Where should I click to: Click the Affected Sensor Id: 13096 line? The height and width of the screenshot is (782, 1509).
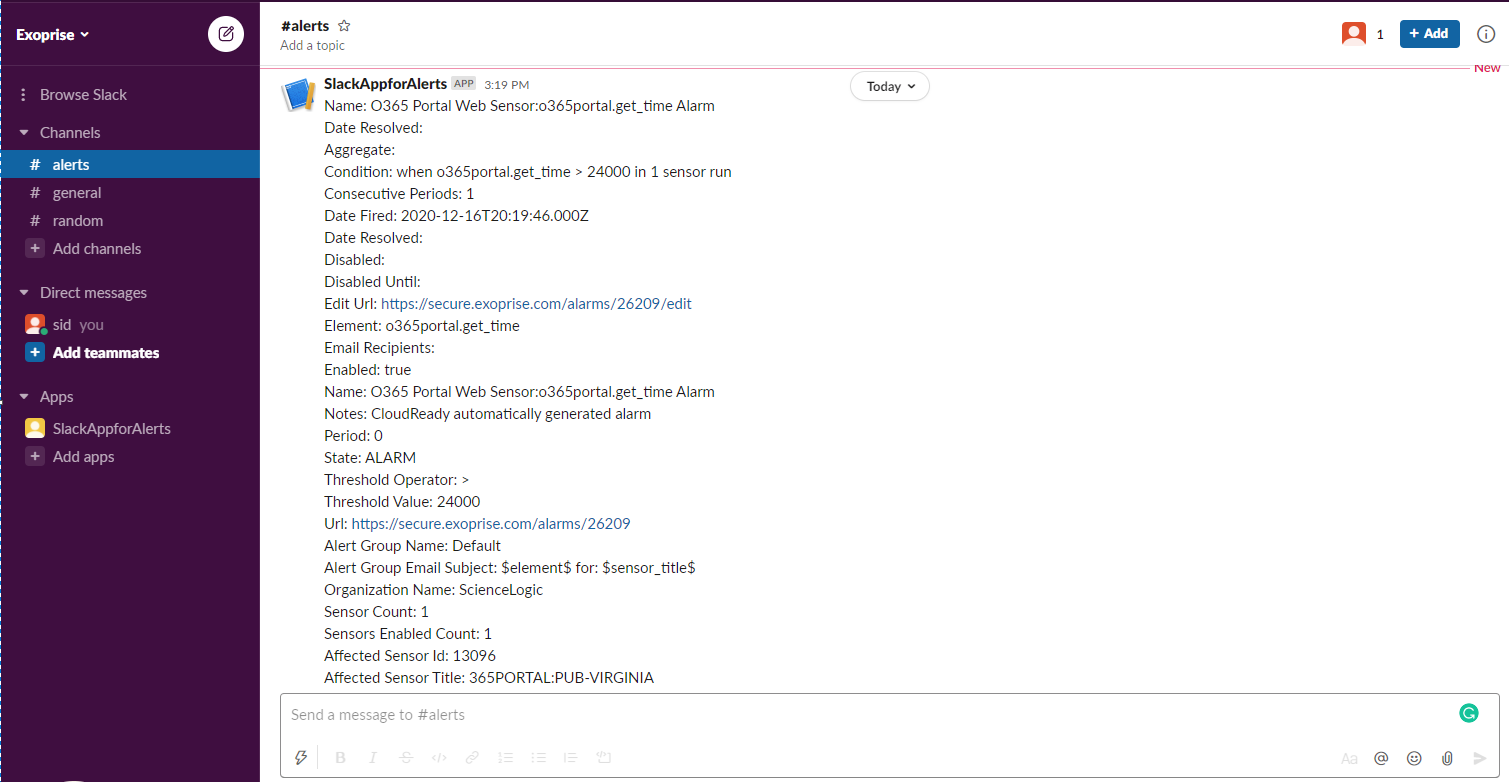410,656
